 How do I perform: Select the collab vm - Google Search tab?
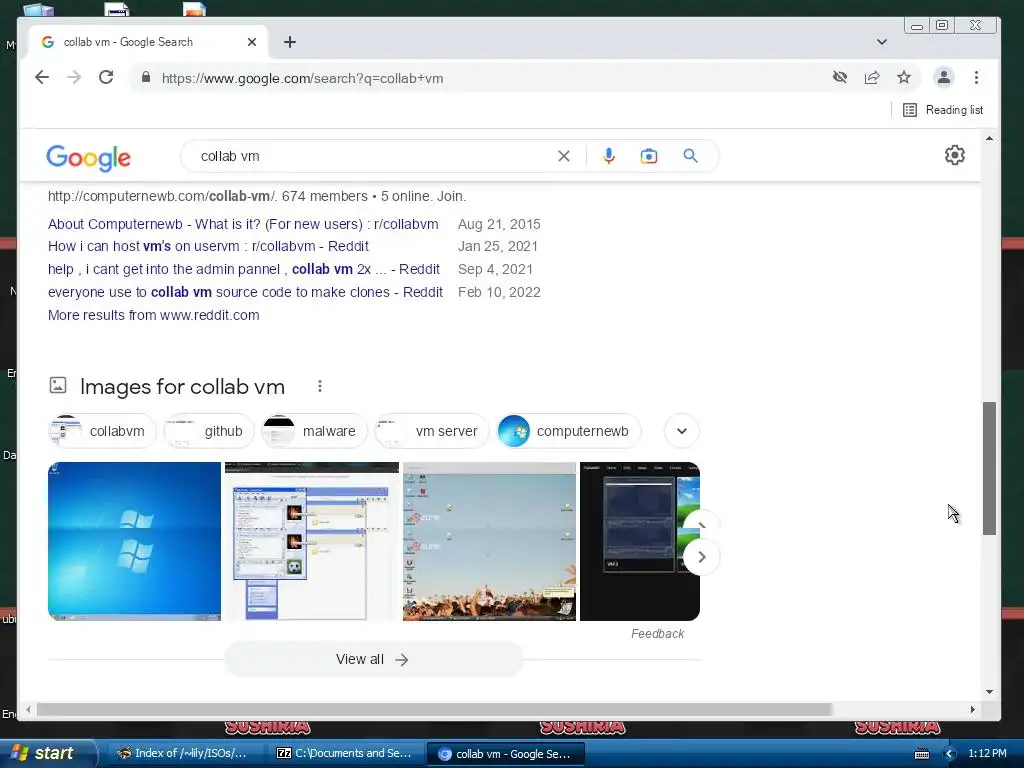(147, 42)
